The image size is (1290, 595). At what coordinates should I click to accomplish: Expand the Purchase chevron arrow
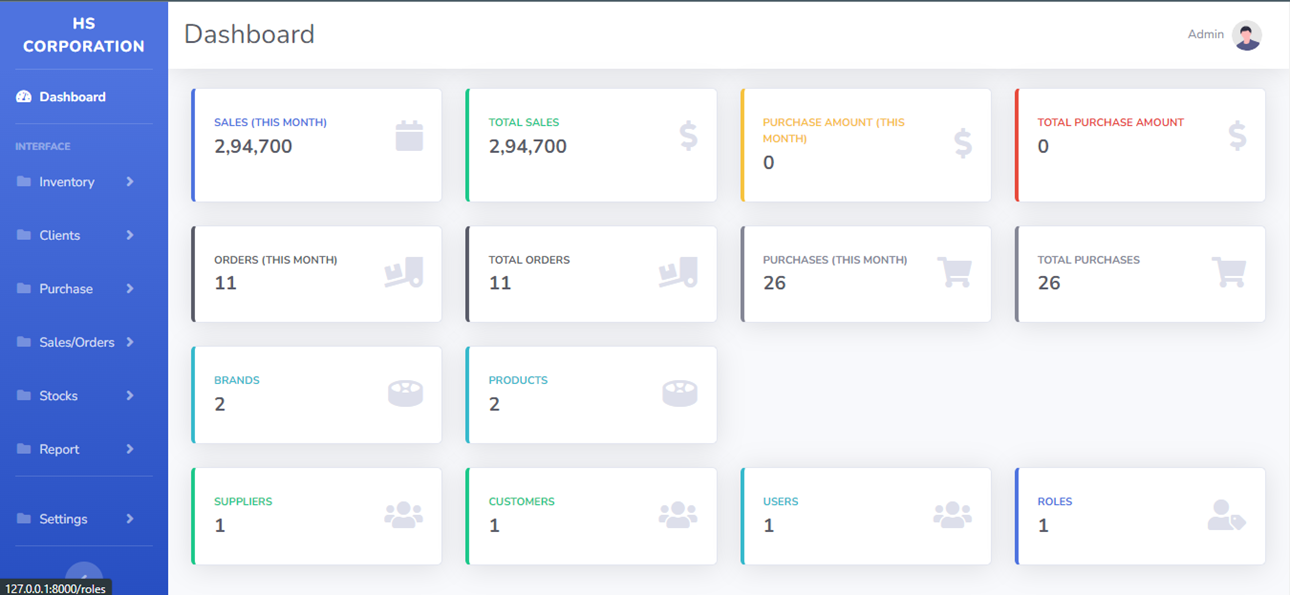pos(130,289)
